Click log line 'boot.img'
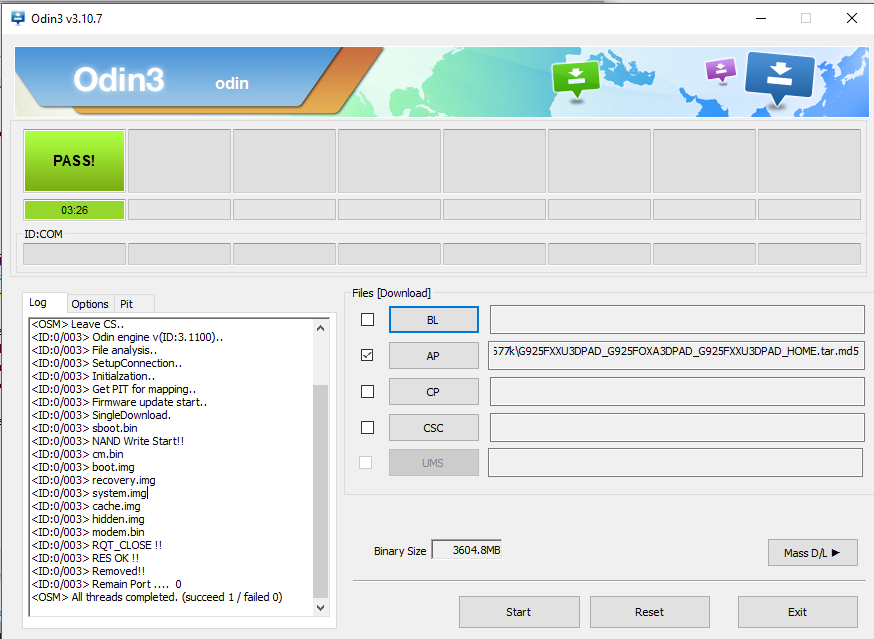The height and width of the screenshot is (639, 874). (x=83, y=467)
